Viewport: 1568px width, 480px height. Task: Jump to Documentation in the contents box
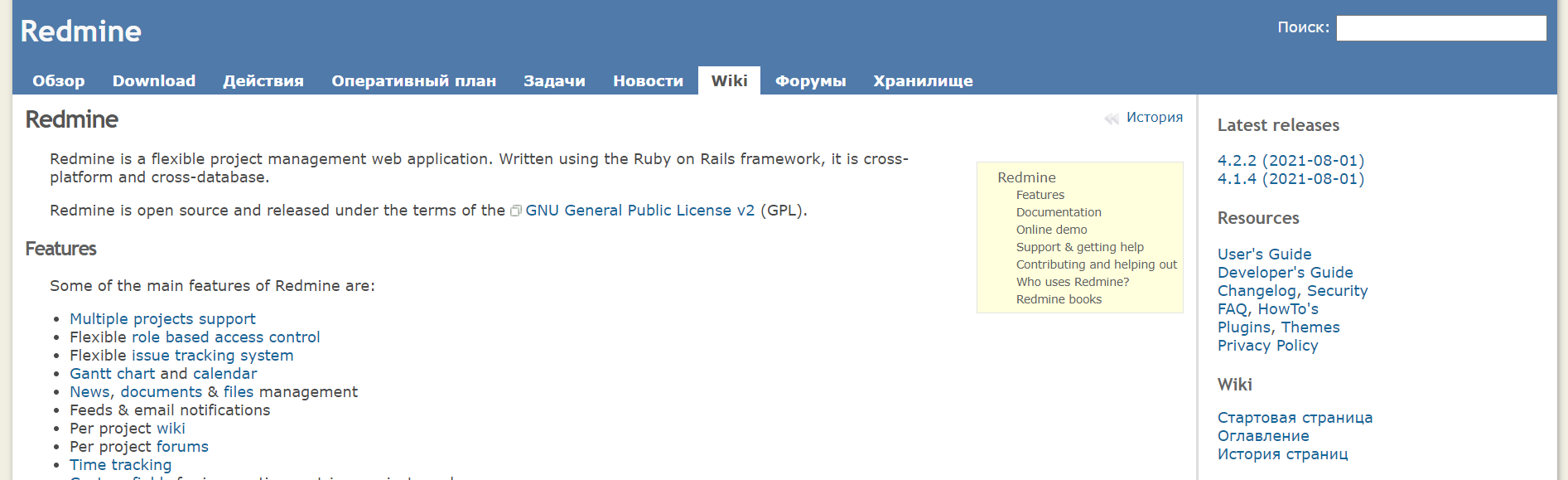pyautogui.click(x=1059, y=212)
